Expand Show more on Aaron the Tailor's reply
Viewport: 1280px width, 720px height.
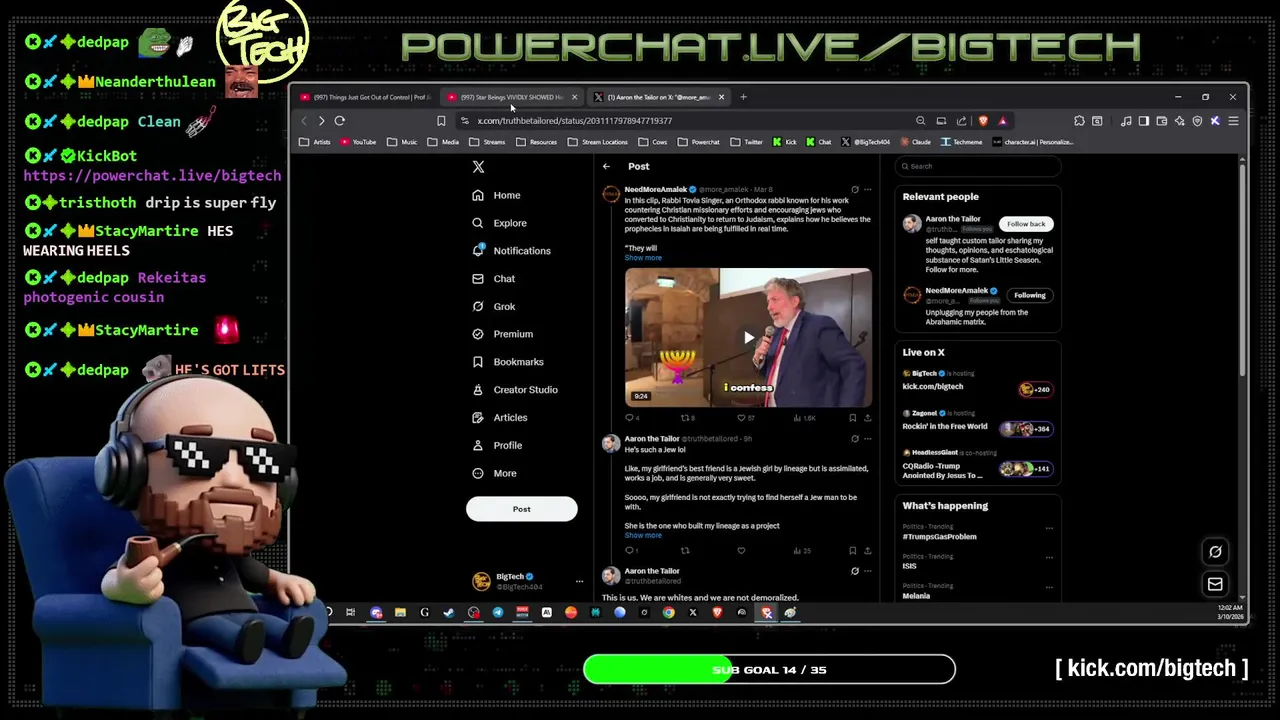(643, 535)
